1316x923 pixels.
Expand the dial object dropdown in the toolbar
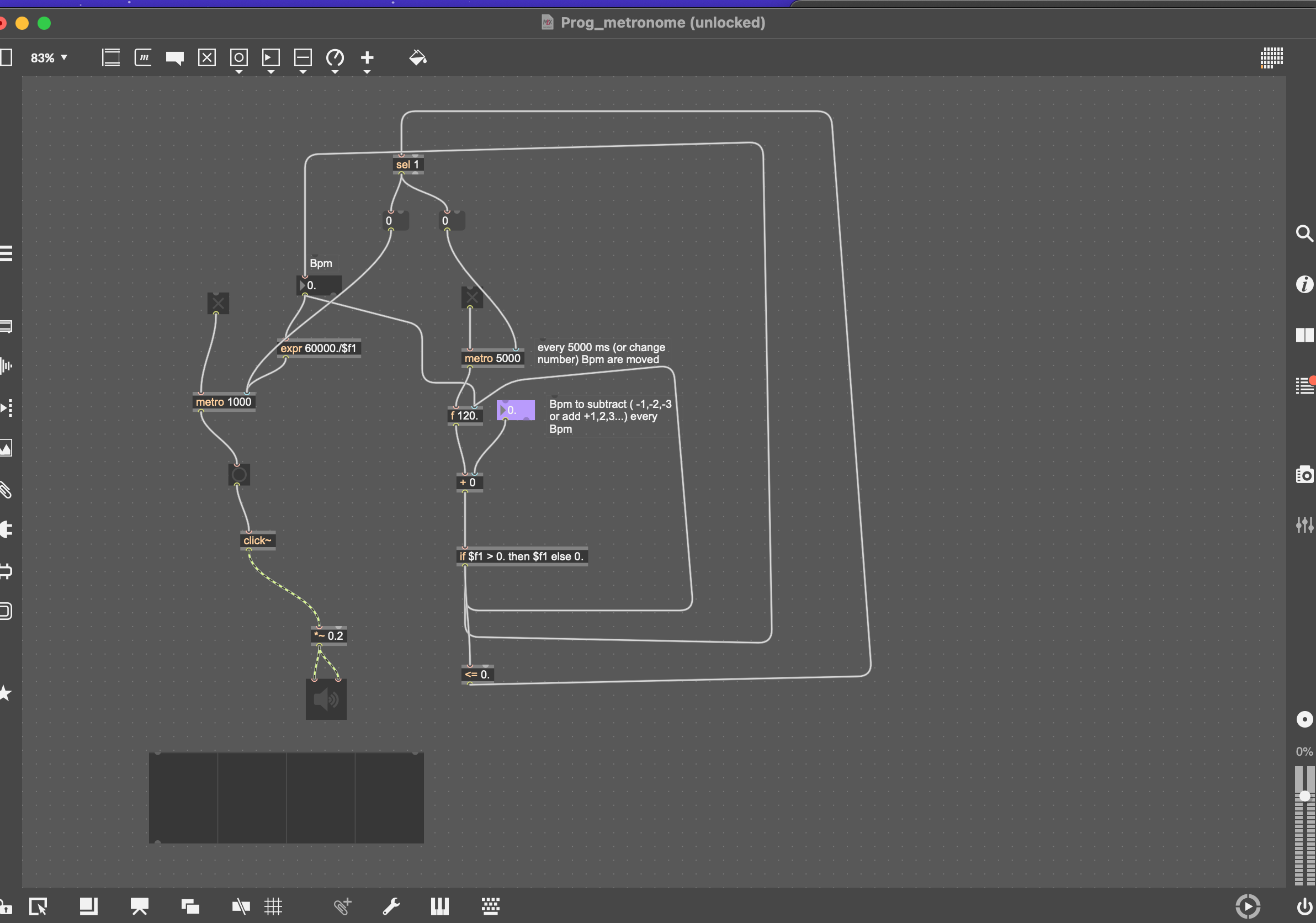[335, 72]
